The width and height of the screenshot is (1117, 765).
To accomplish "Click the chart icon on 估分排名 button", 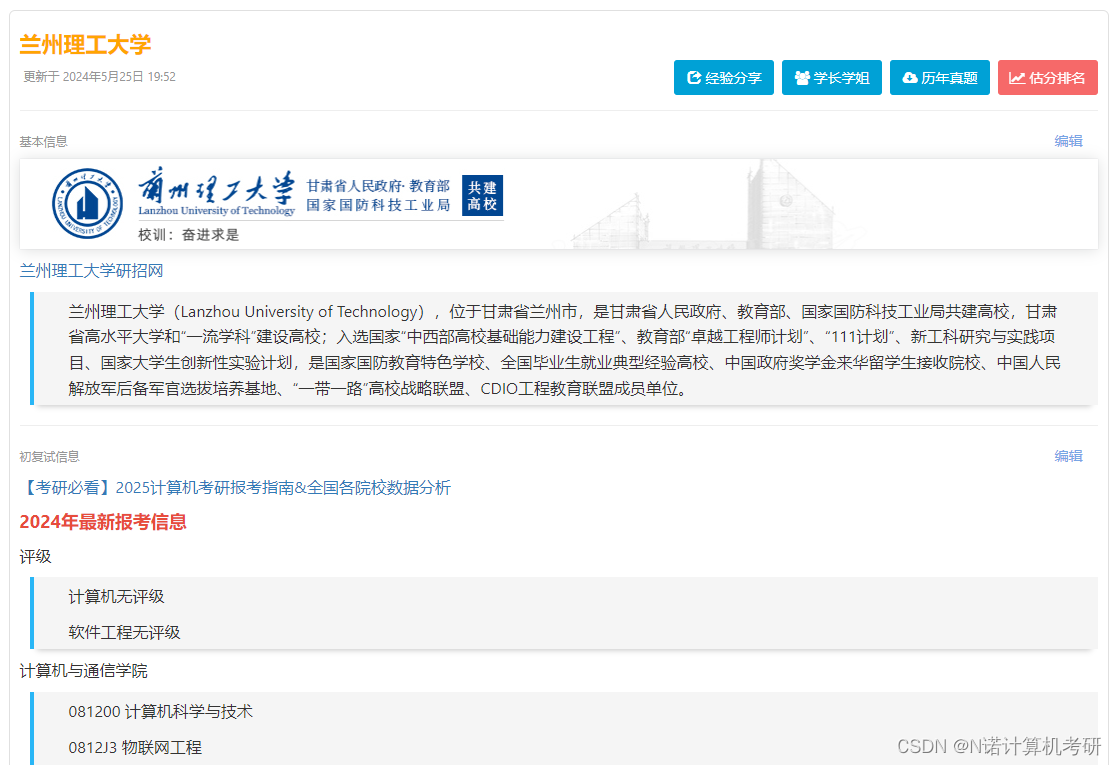I will [x=1017, y=78].
